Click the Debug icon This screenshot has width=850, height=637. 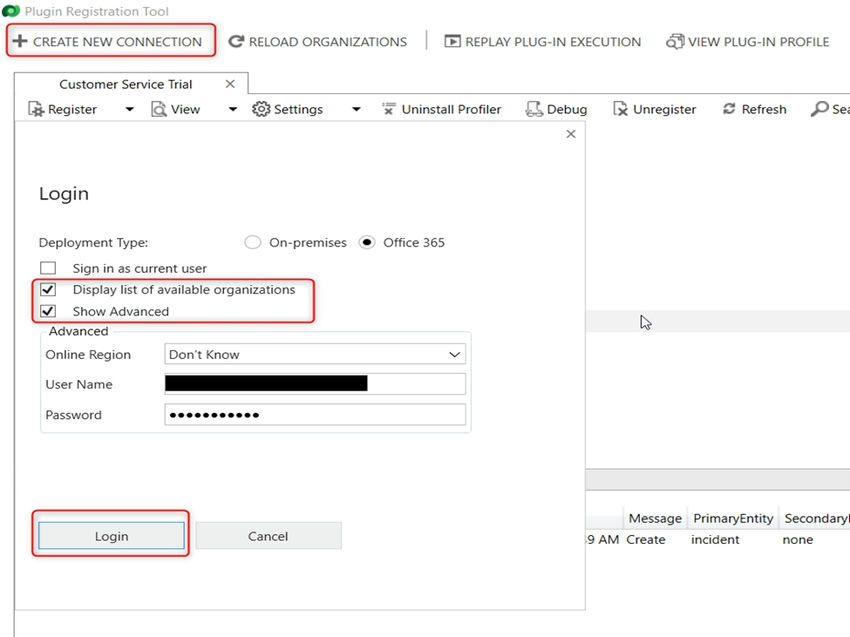(534, 109)
